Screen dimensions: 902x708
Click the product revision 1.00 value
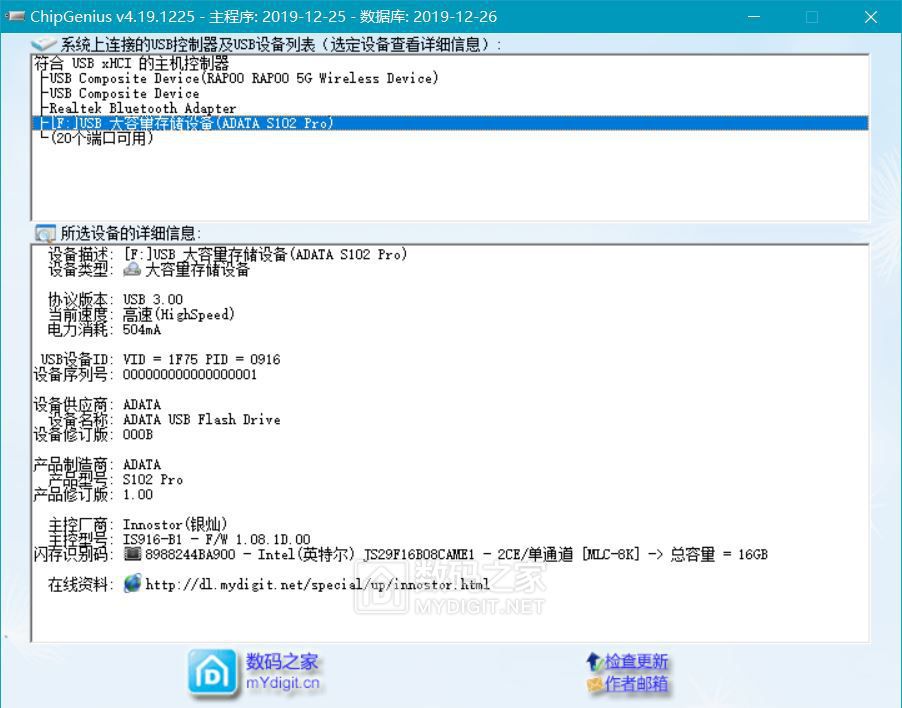[x=138, y=494]
